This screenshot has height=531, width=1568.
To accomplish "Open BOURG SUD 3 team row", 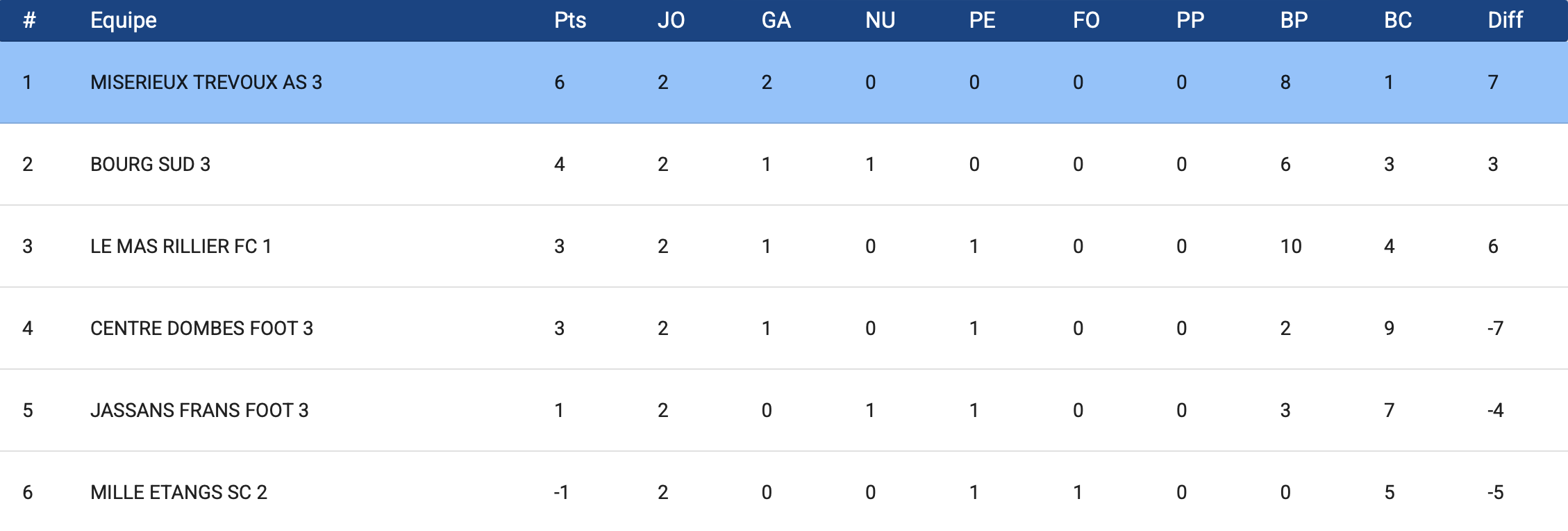I will click(x=150, y=164).
